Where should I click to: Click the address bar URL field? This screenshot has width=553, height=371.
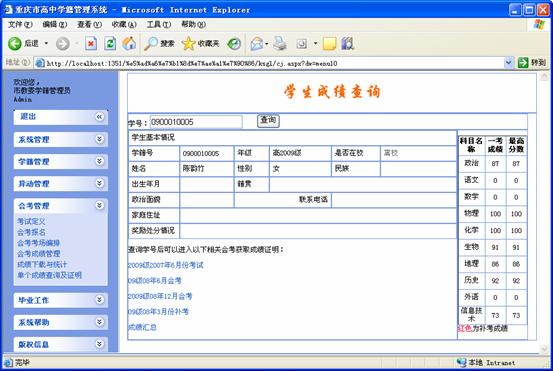pyautogui.click(x=274, y=63)
